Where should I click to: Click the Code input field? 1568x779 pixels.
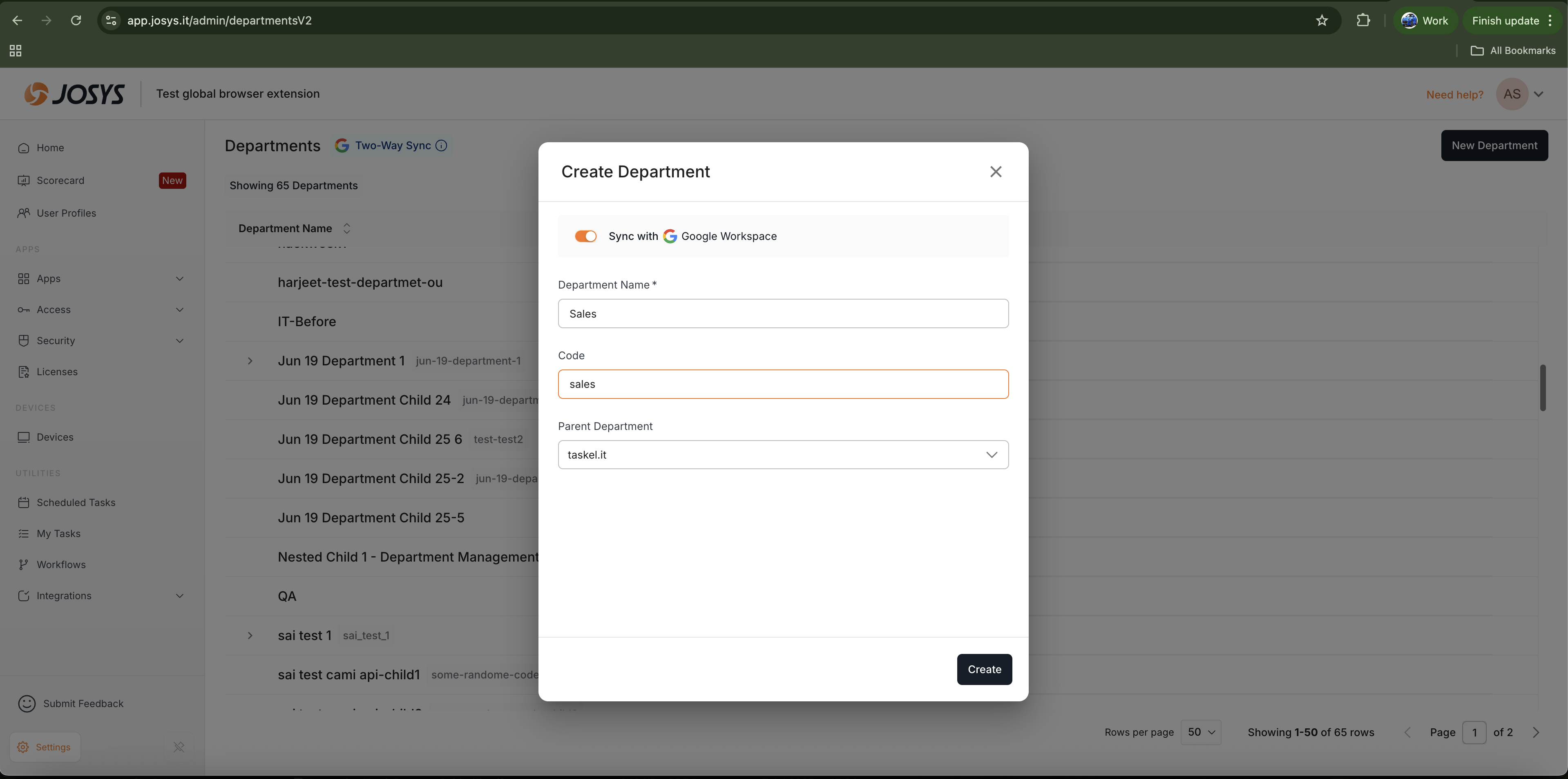783,384
